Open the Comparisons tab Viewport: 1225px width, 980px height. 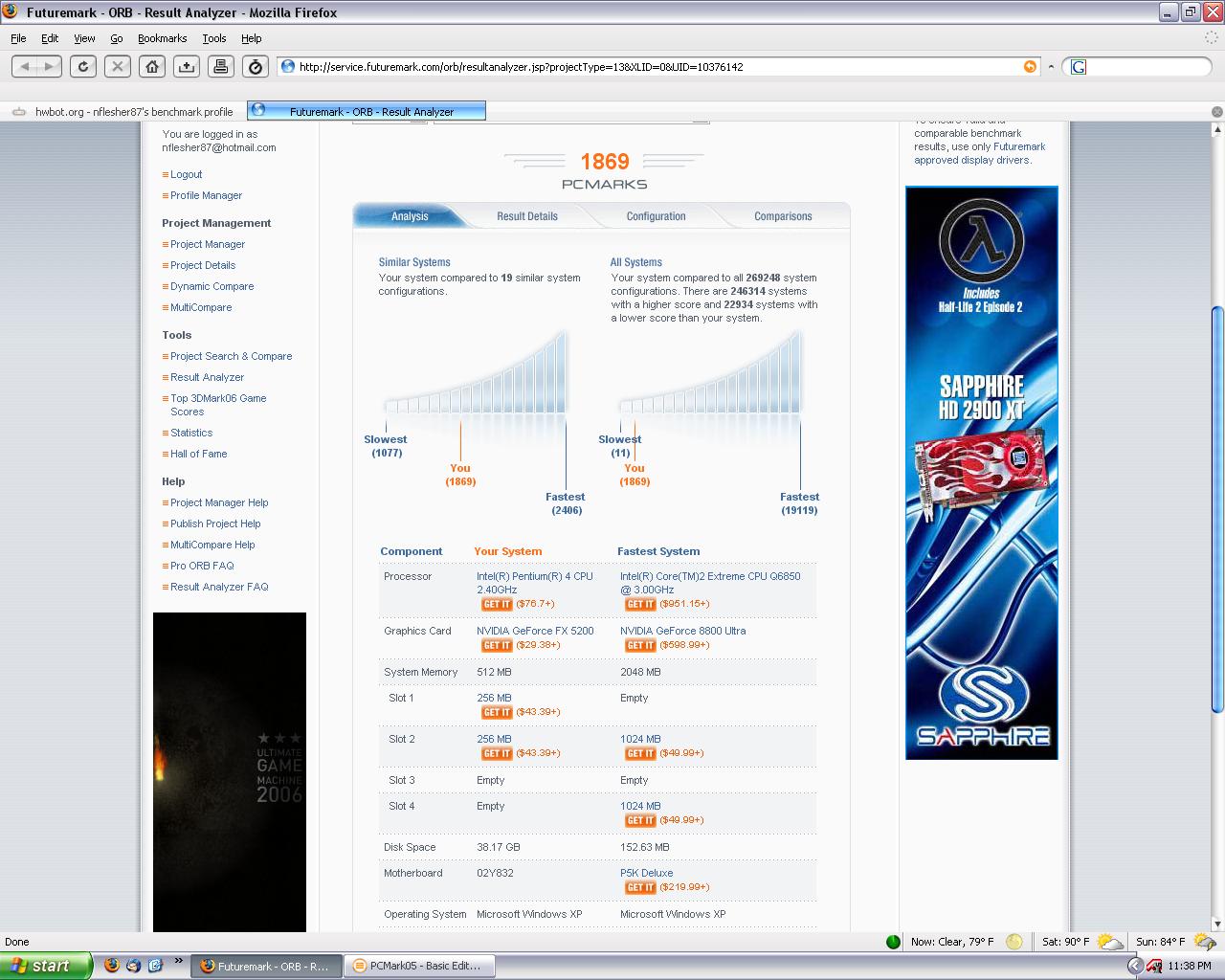[x=783, y=216]
